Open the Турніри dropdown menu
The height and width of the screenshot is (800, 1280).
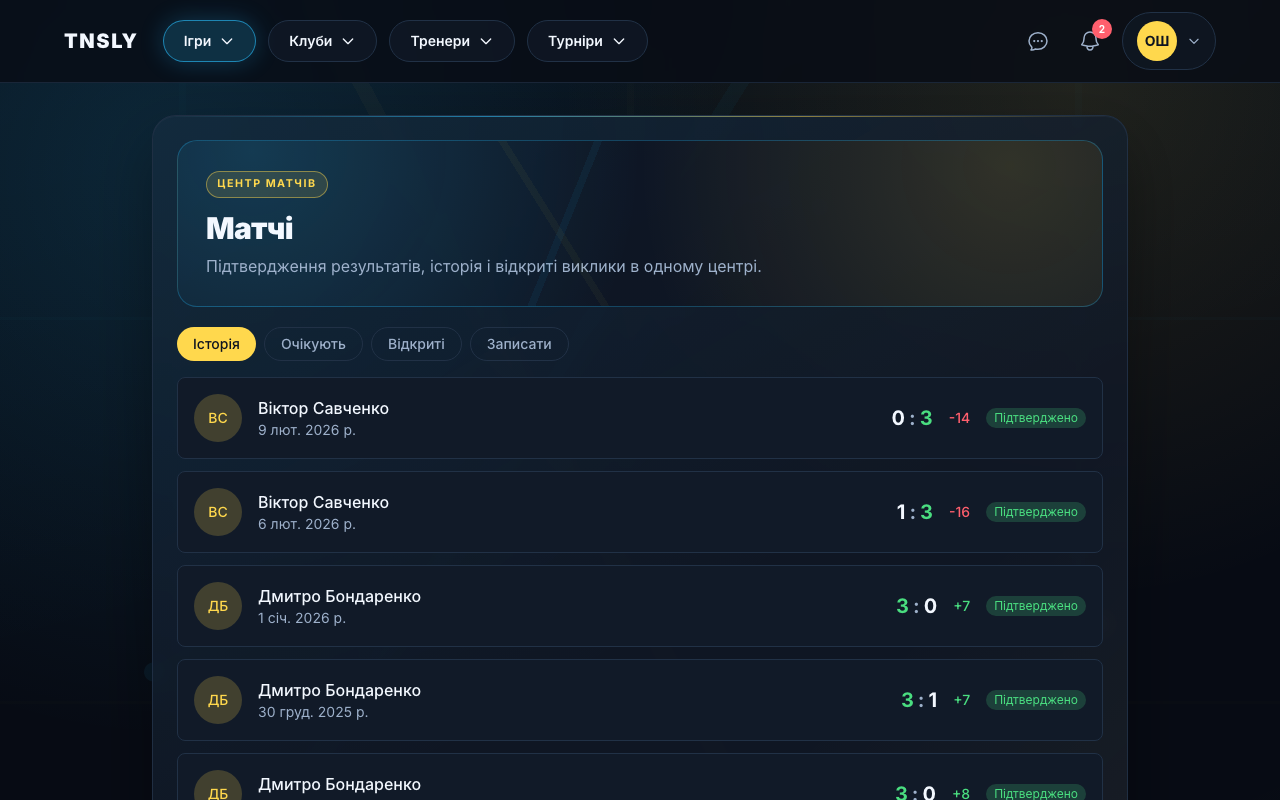click(587, 41)
